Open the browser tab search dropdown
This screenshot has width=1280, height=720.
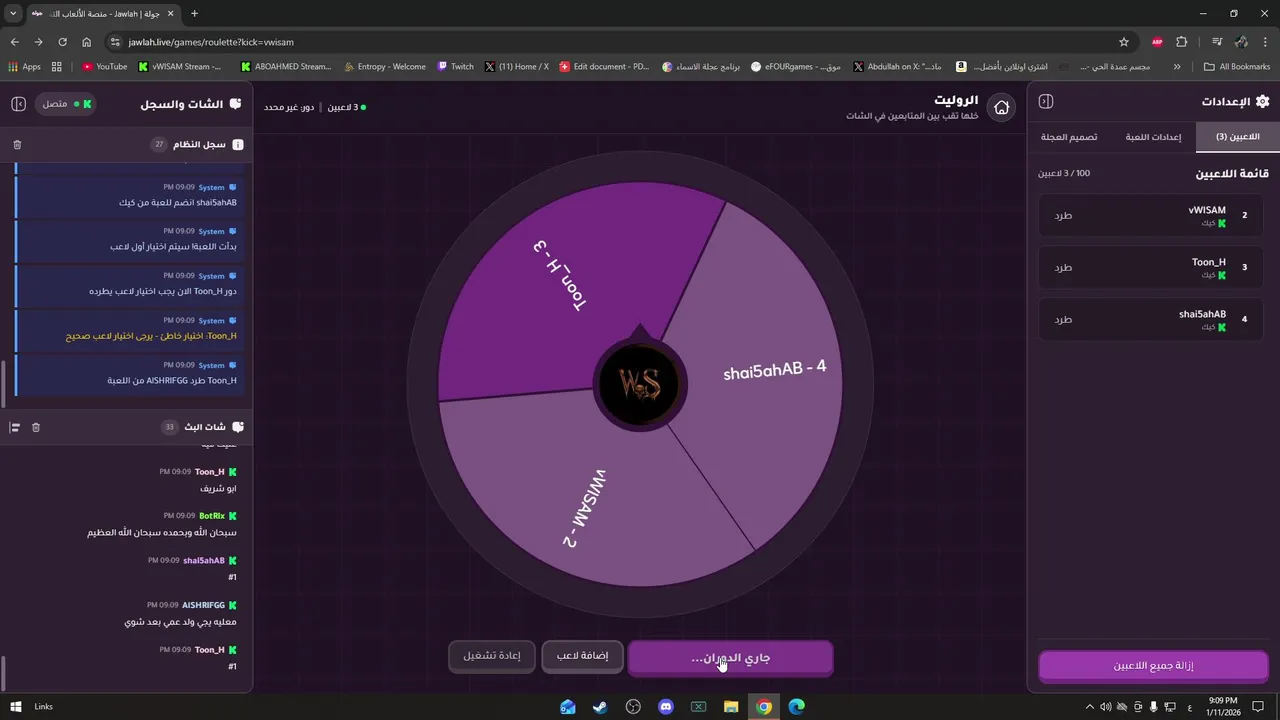(13, 13)
